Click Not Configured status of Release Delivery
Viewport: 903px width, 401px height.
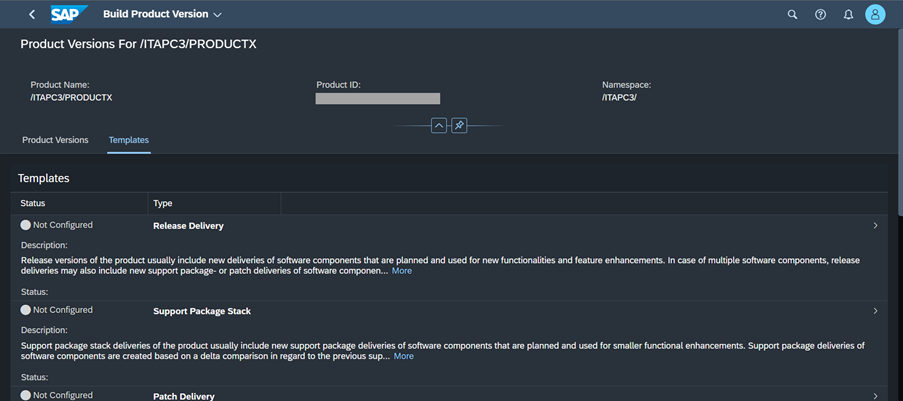[56, 225]
